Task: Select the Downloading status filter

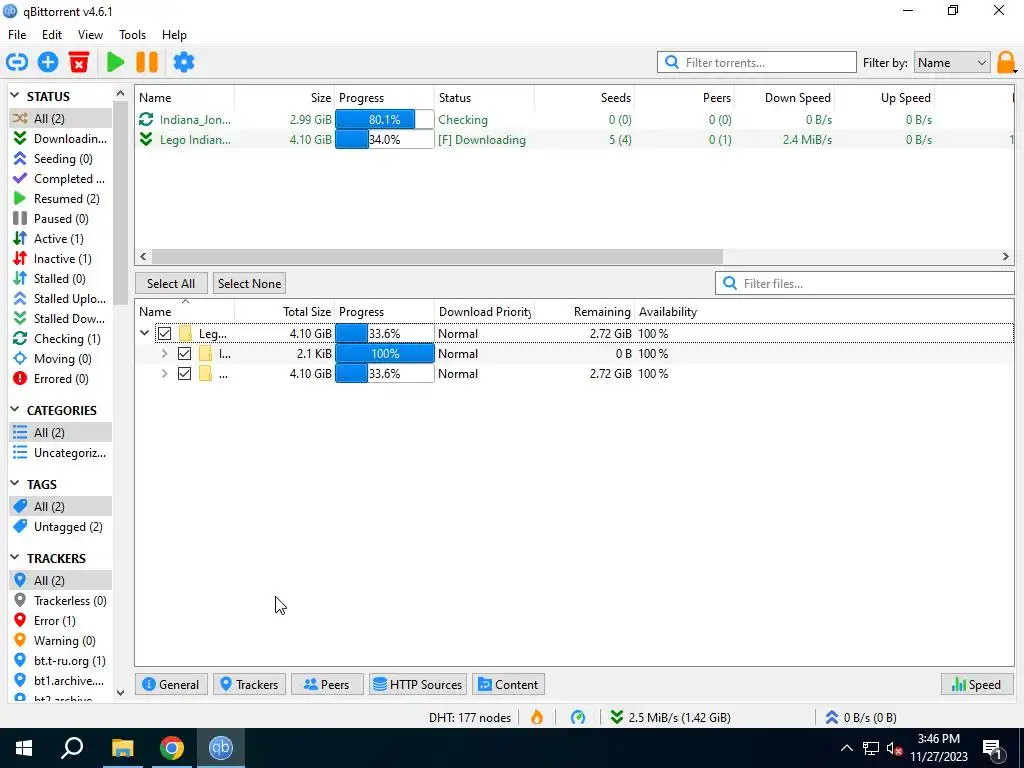Action: click(60, 138)
